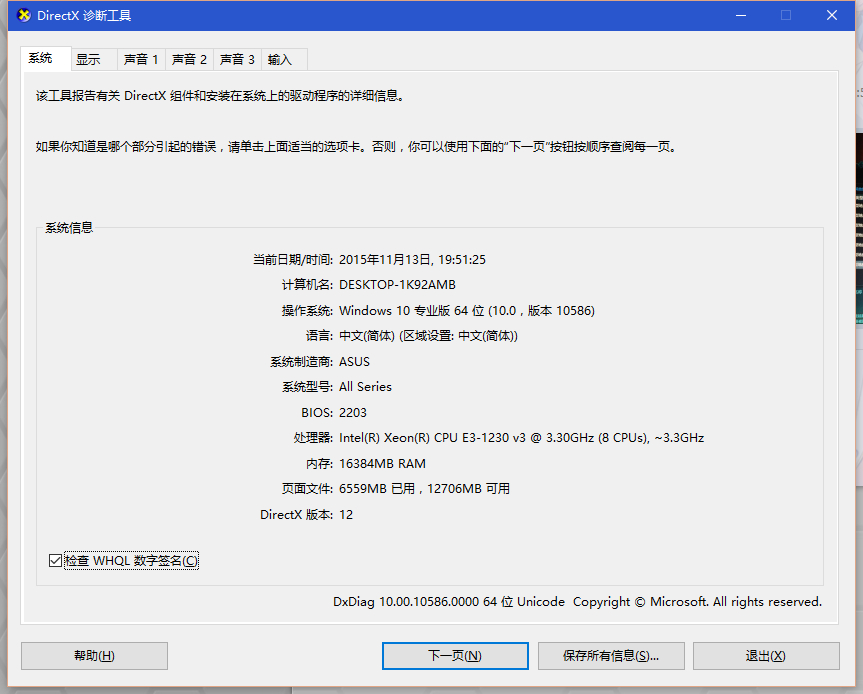Close the DirectX 诊断工具 window
The image size is (863, 694).
click(x=832, y=15)
